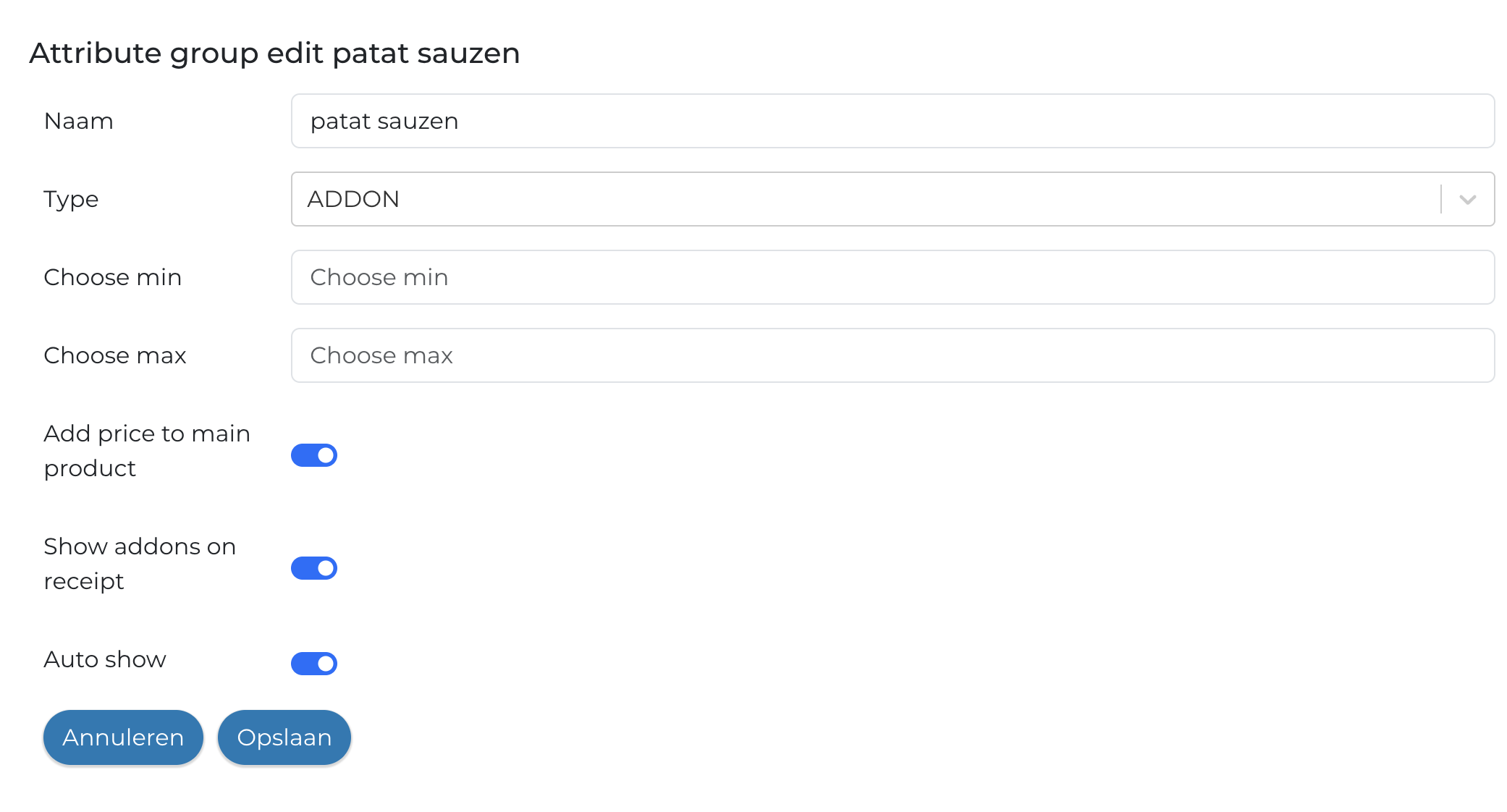Click the Type label text
This screenshot has width=1507, height=812.
pyautogui.click(x=70, y=199)
